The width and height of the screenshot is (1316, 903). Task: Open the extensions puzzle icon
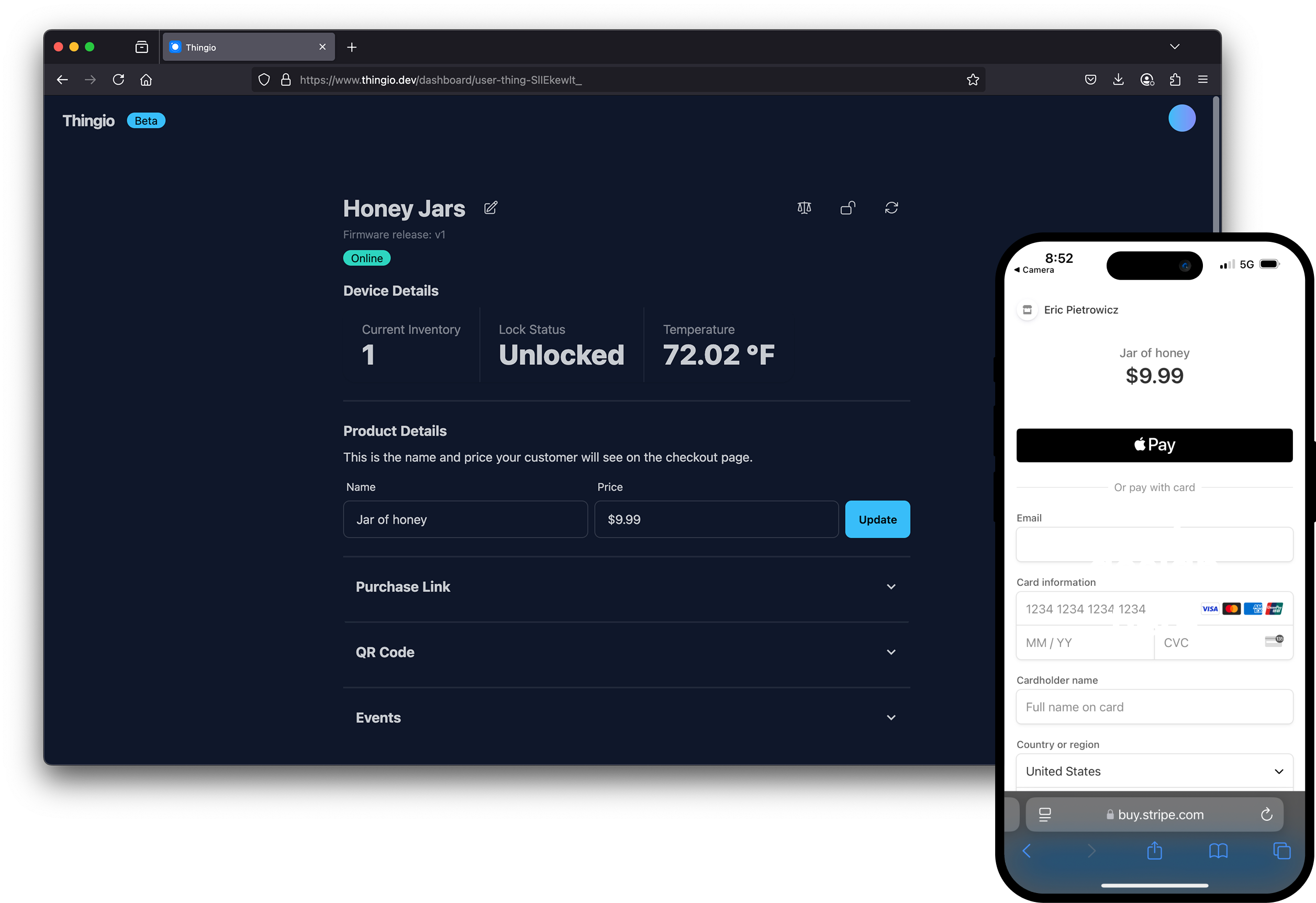point(1175,80)
